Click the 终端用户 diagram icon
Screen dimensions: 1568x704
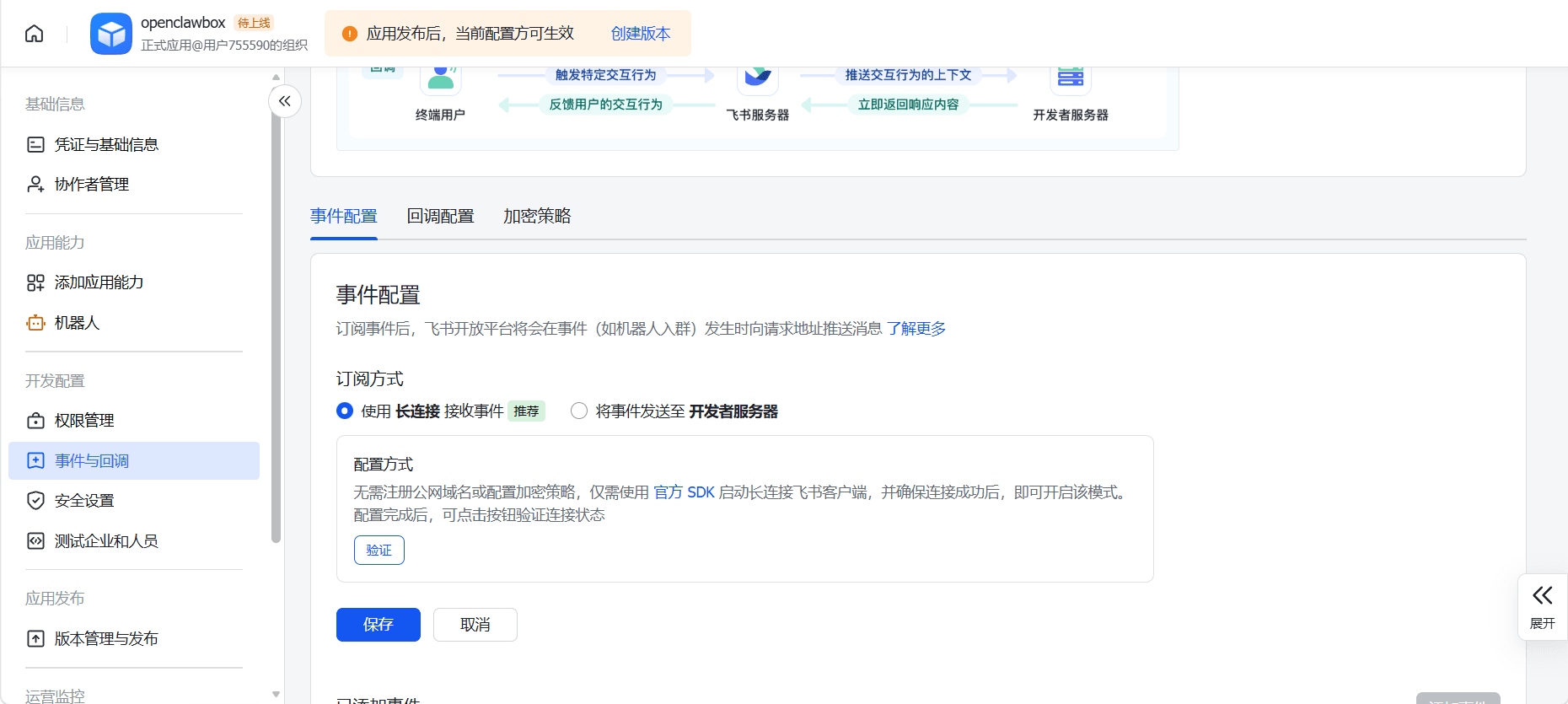440,78
